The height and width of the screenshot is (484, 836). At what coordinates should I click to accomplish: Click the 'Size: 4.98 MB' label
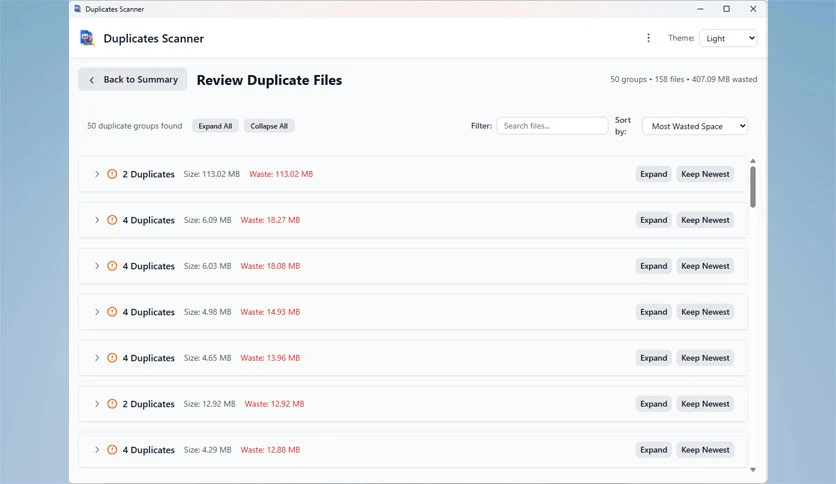[x=207, y=312]
